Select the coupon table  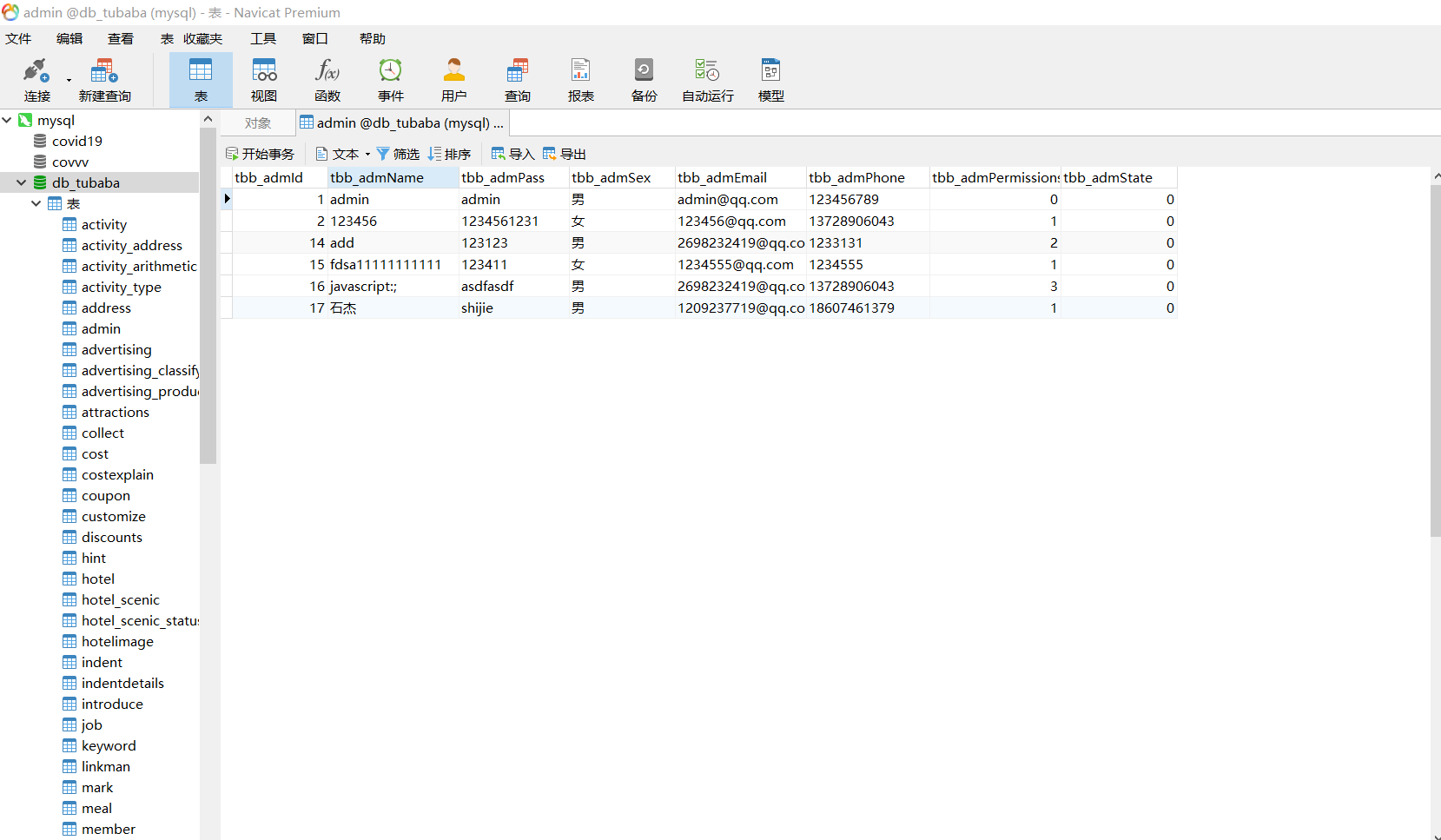pos(106,495)
